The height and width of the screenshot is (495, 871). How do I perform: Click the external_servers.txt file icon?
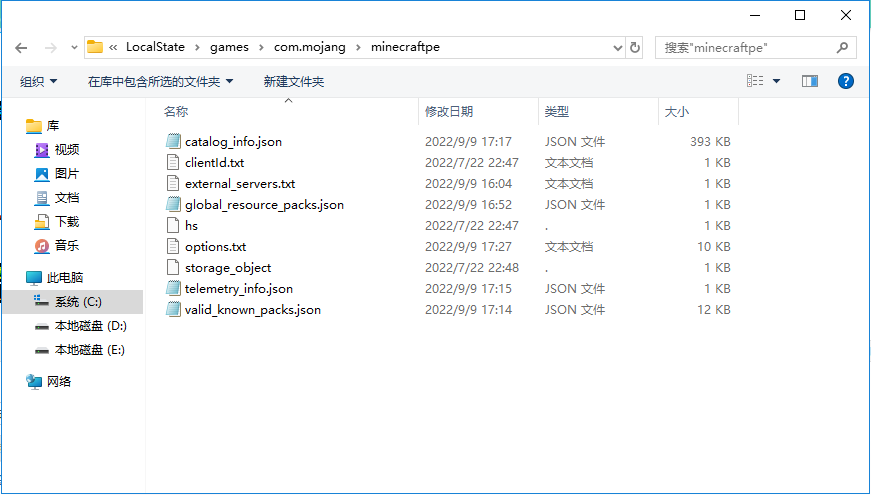click(173, 183)
